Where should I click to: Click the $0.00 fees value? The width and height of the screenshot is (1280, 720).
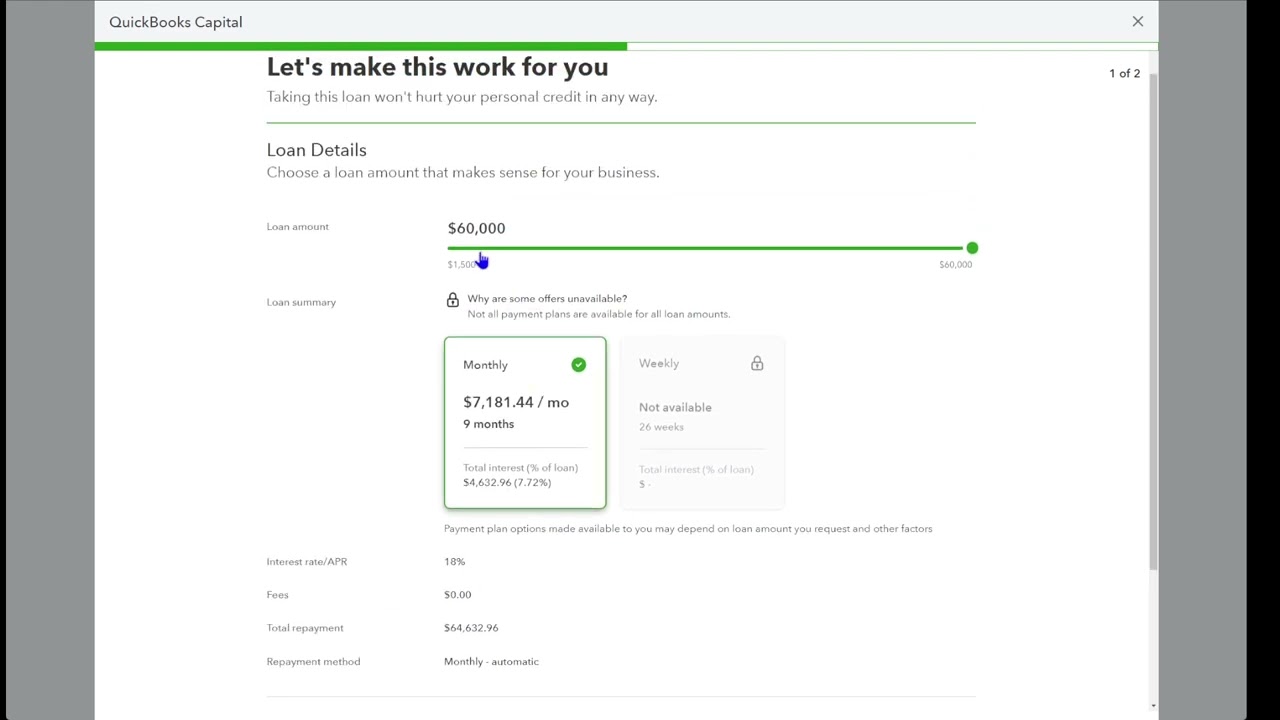(x=457, y=595)
